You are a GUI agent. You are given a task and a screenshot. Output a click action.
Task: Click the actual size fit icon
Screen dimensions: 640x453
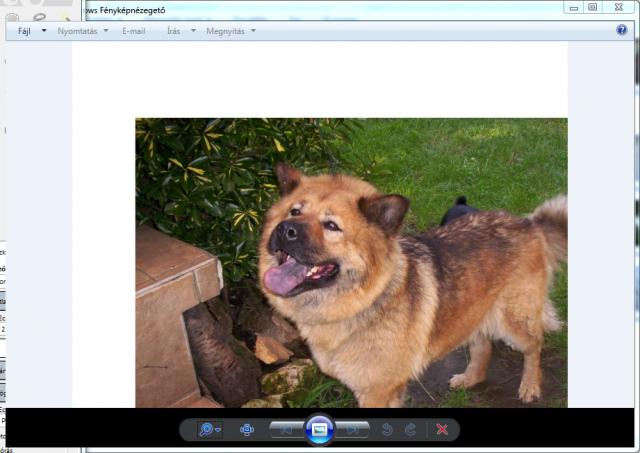point(247,430)
